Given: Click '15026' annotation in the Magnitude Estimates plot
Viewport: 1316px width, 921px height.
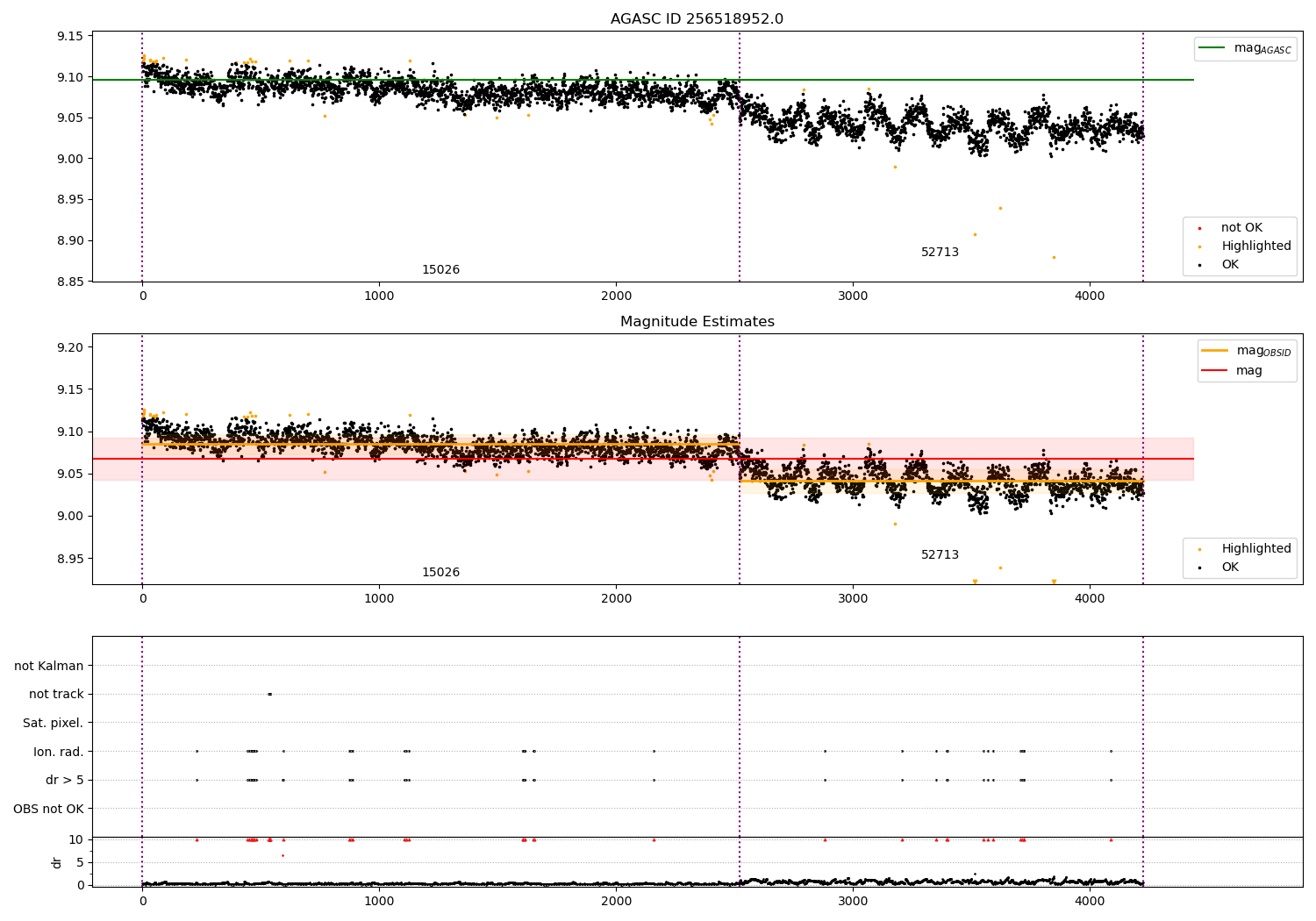Looking at the screenshot, I should click(x=440, y=573).
